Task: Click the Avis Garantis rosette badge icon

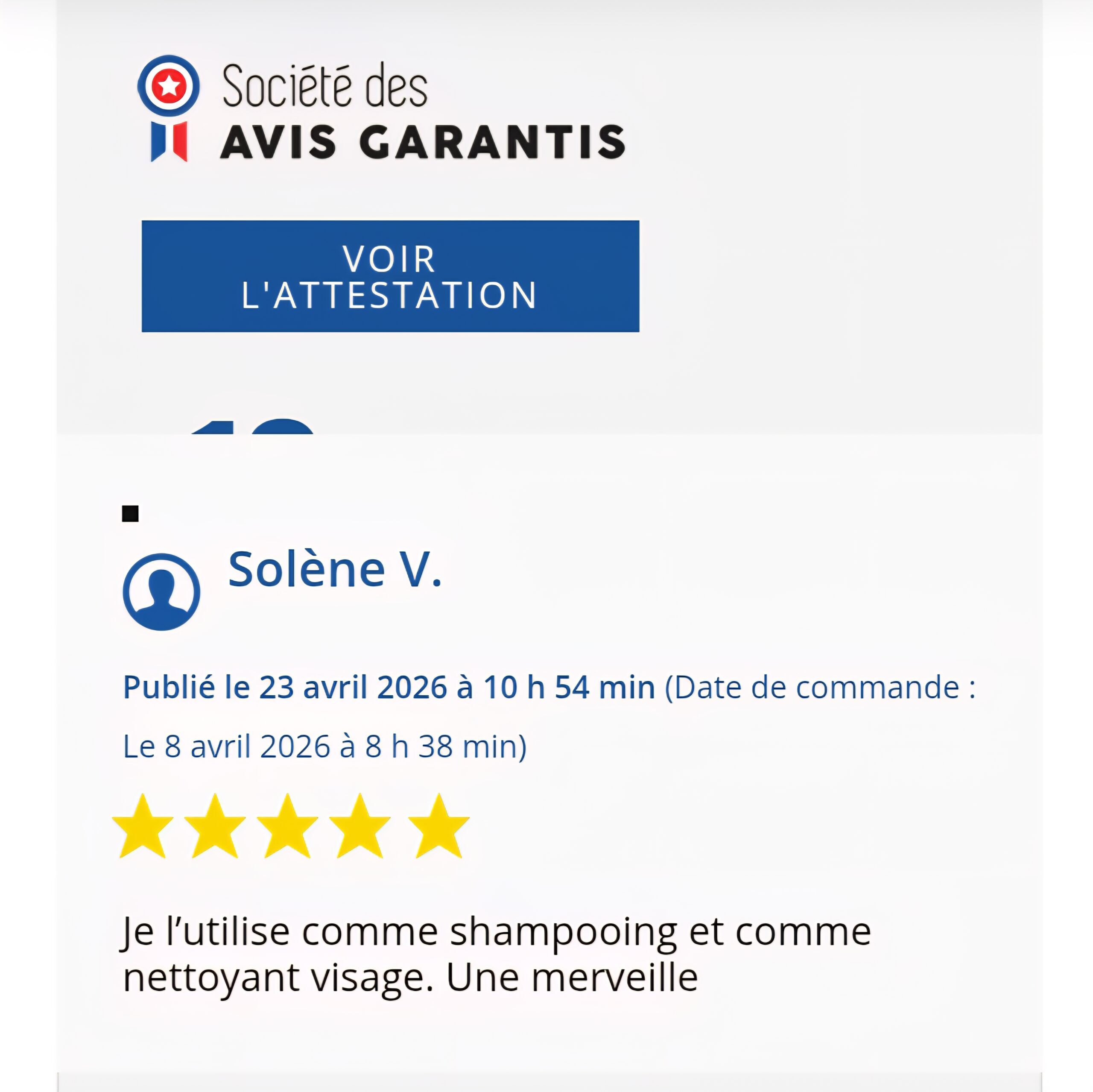Action: [169, 87]
